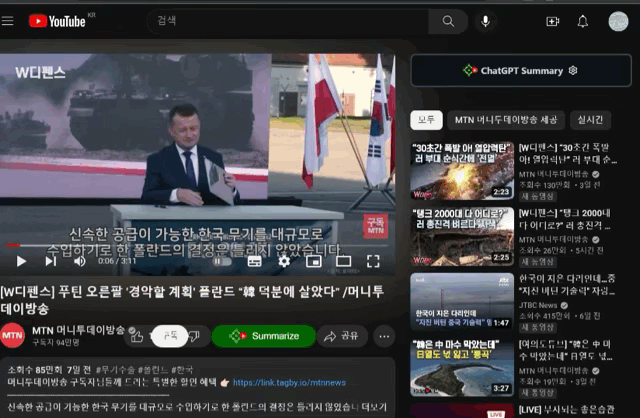Click the #한국 hashtag
This screenshot has width=640, height=418.
pyautogui.click(x=182, y=370)
